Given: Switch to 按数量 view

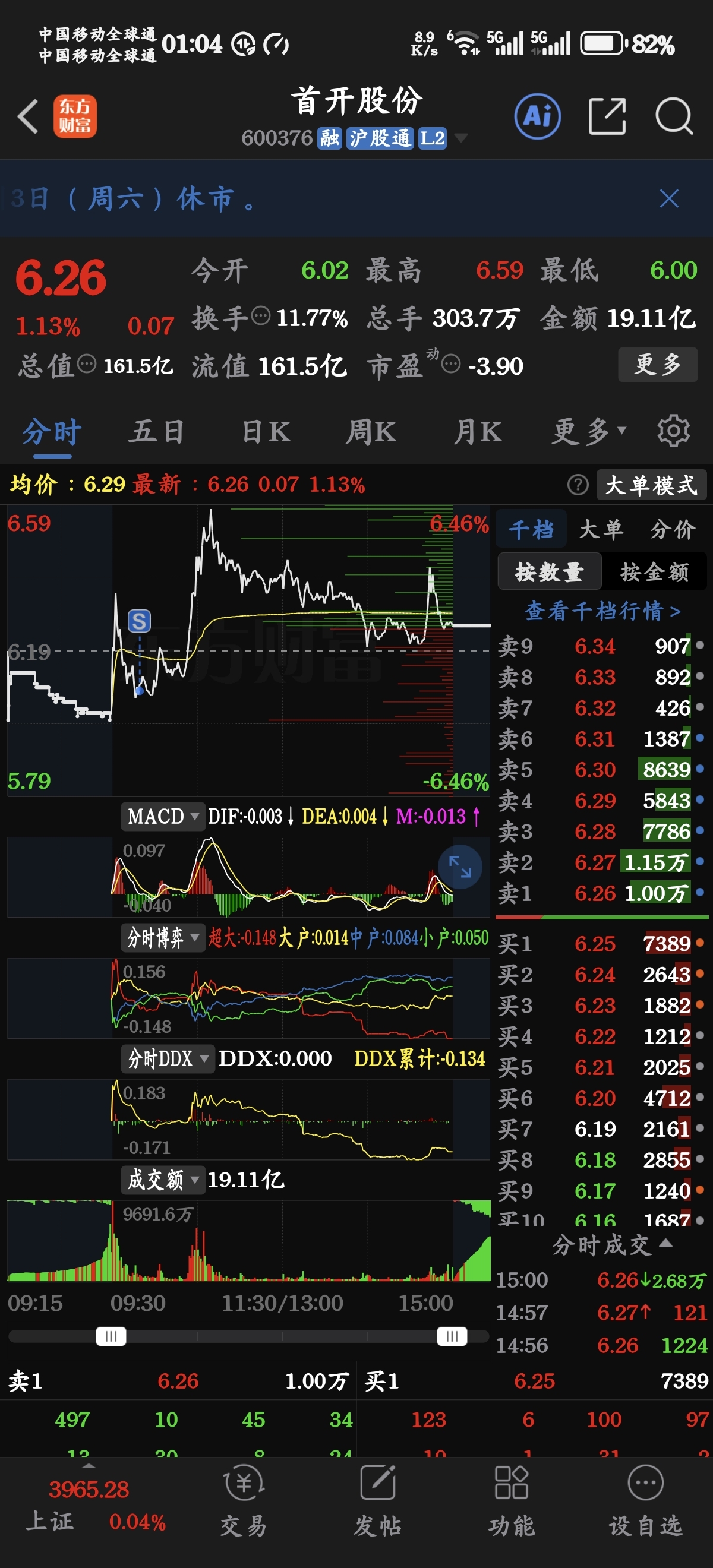Looking at the screenshot, I should point(549,571).
